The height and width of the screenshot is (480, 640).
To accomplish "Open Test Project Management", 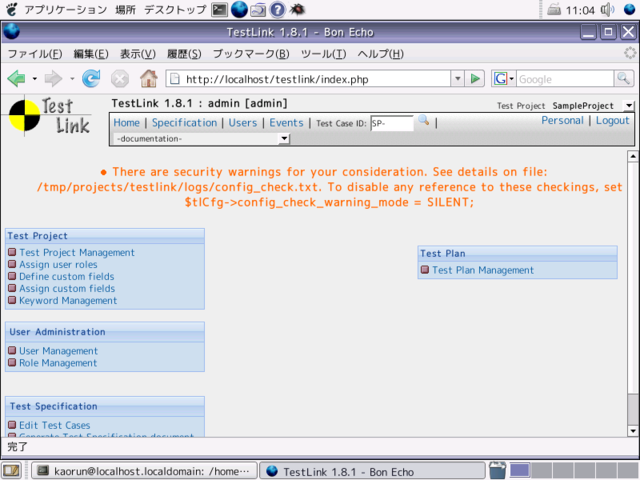I will (x=77, y=253).
